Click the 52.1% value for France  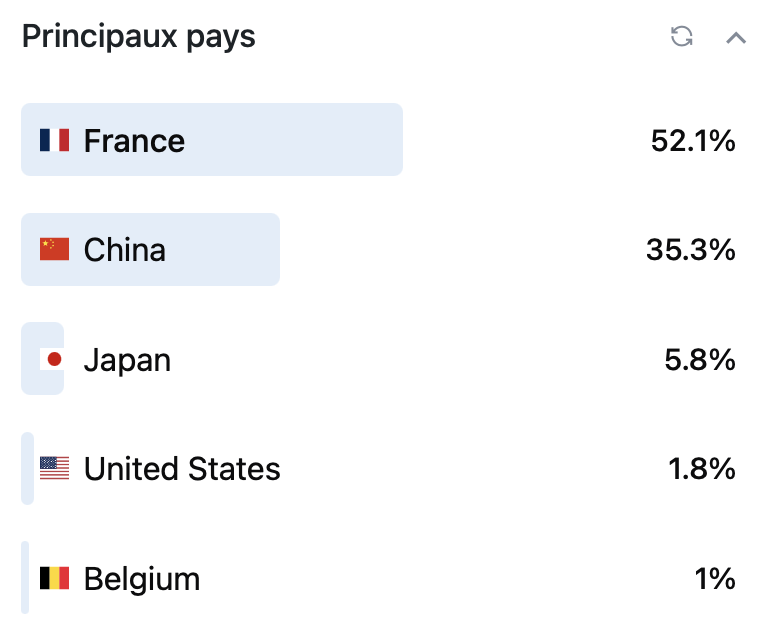click(x=693, y=141)
